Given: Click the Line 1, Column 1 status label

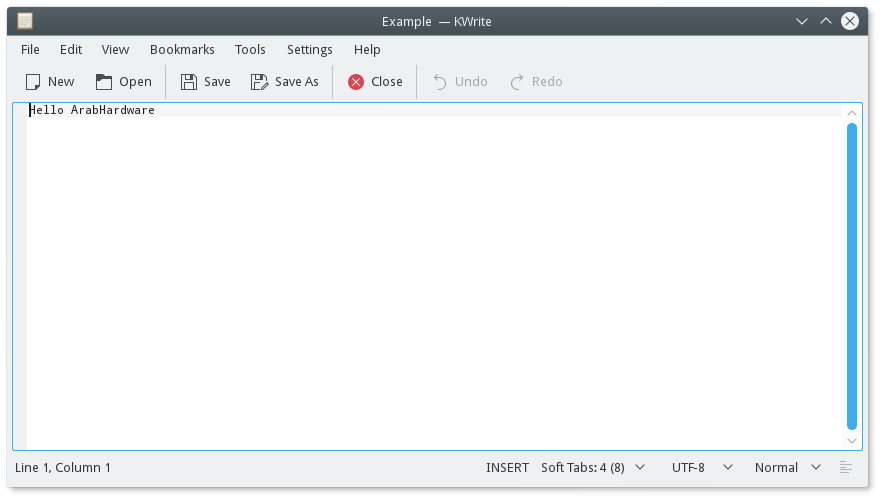Looking at the screenshot, I should click(63, 468).
